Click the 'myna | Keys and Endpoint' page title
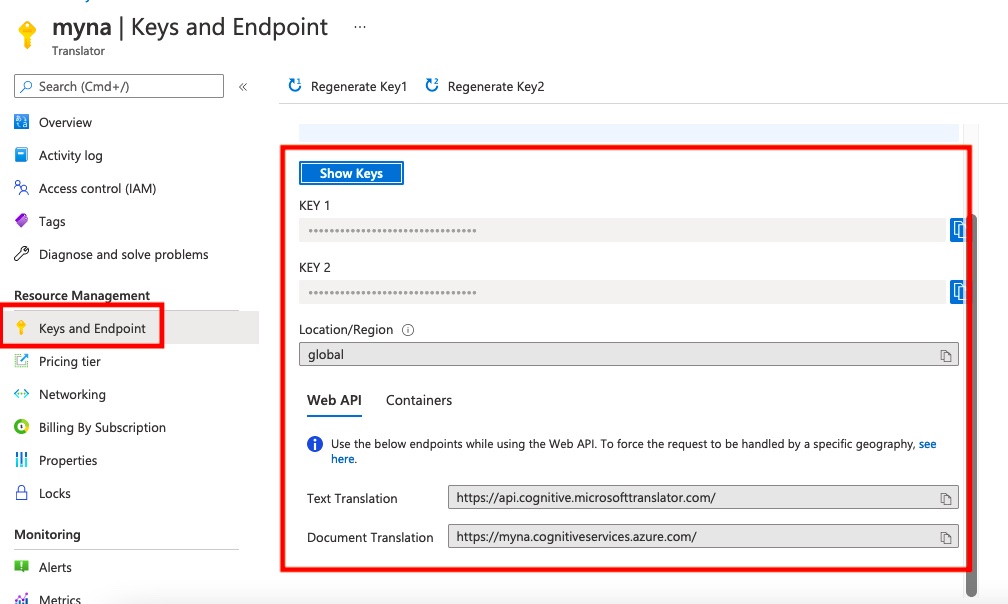Screen dimensions: 1008x604 click(x=190, y=27)
